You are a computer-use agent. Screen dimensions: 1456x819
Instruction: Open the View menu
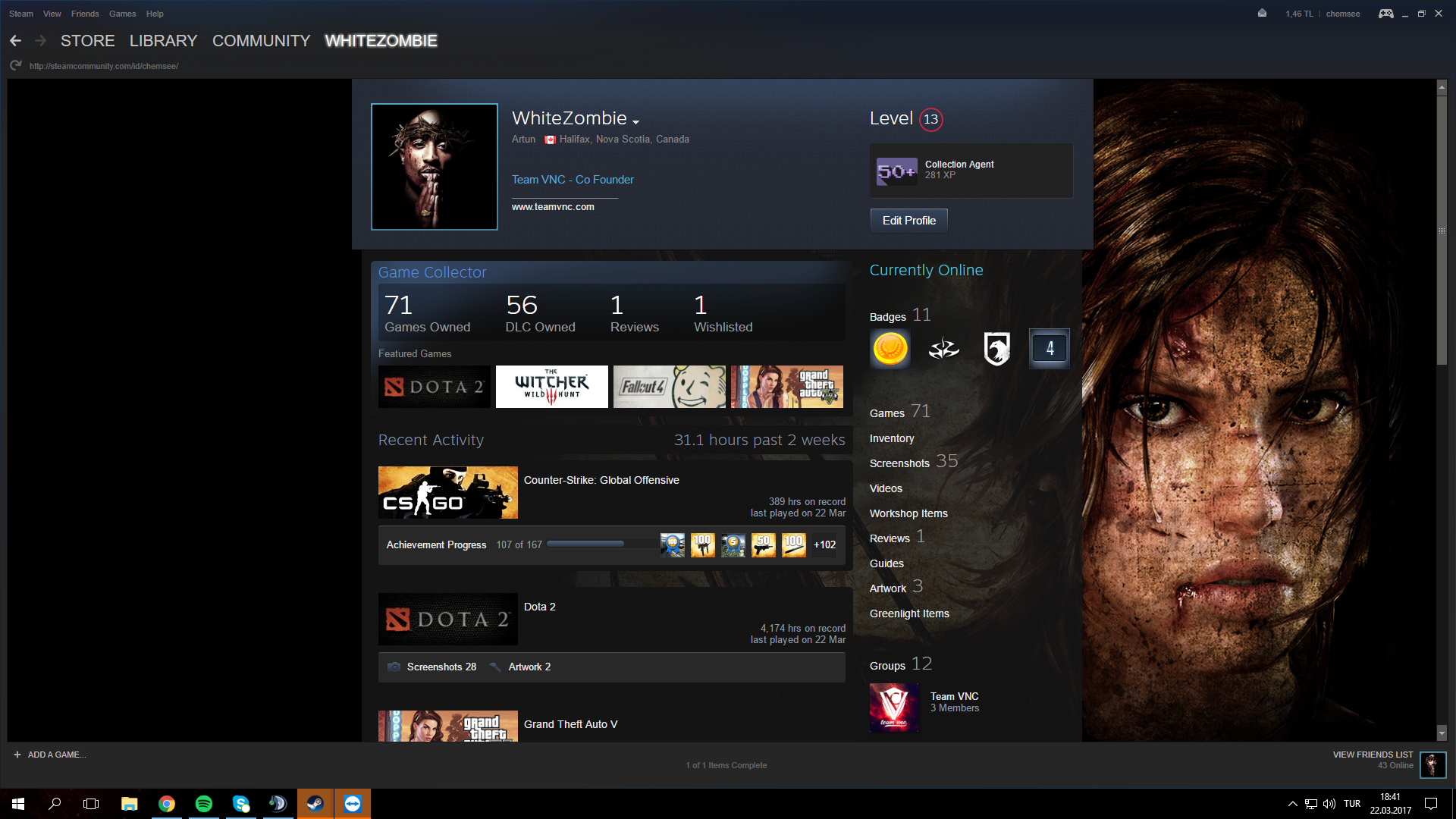(52, 14)
